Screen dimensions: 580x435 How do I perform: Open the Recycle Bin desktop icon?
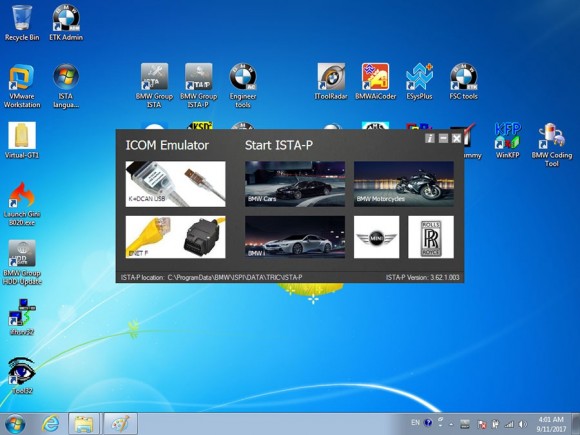(22, 22)
